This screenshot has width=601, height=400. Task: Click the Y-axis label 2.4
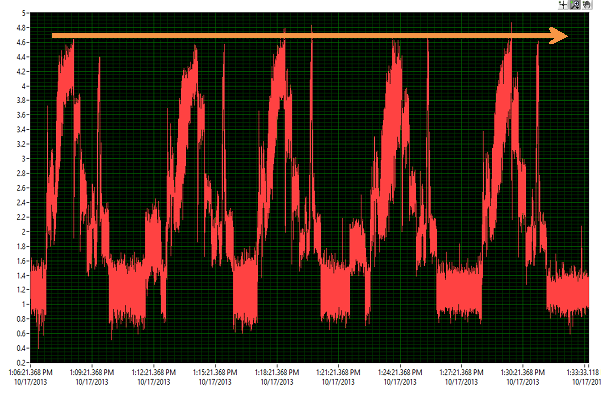coord(21,202)
